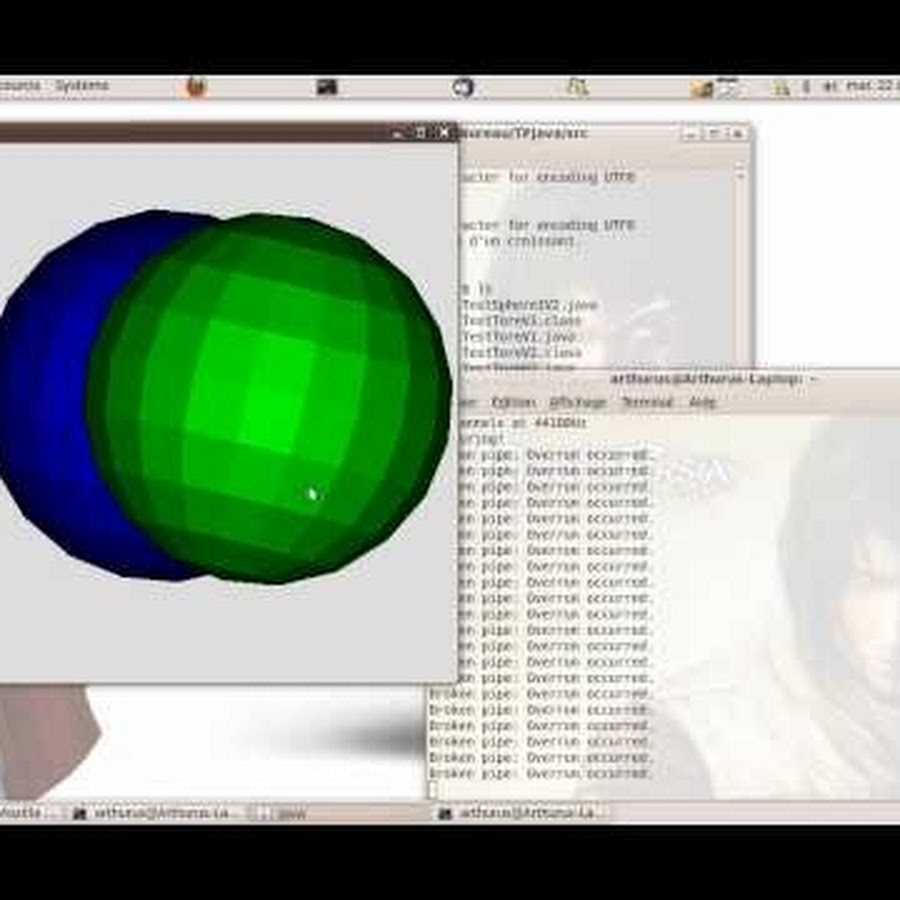The image size is (900, 900).
Task: Open the Aide menu in the terminal
Action: 703,402
